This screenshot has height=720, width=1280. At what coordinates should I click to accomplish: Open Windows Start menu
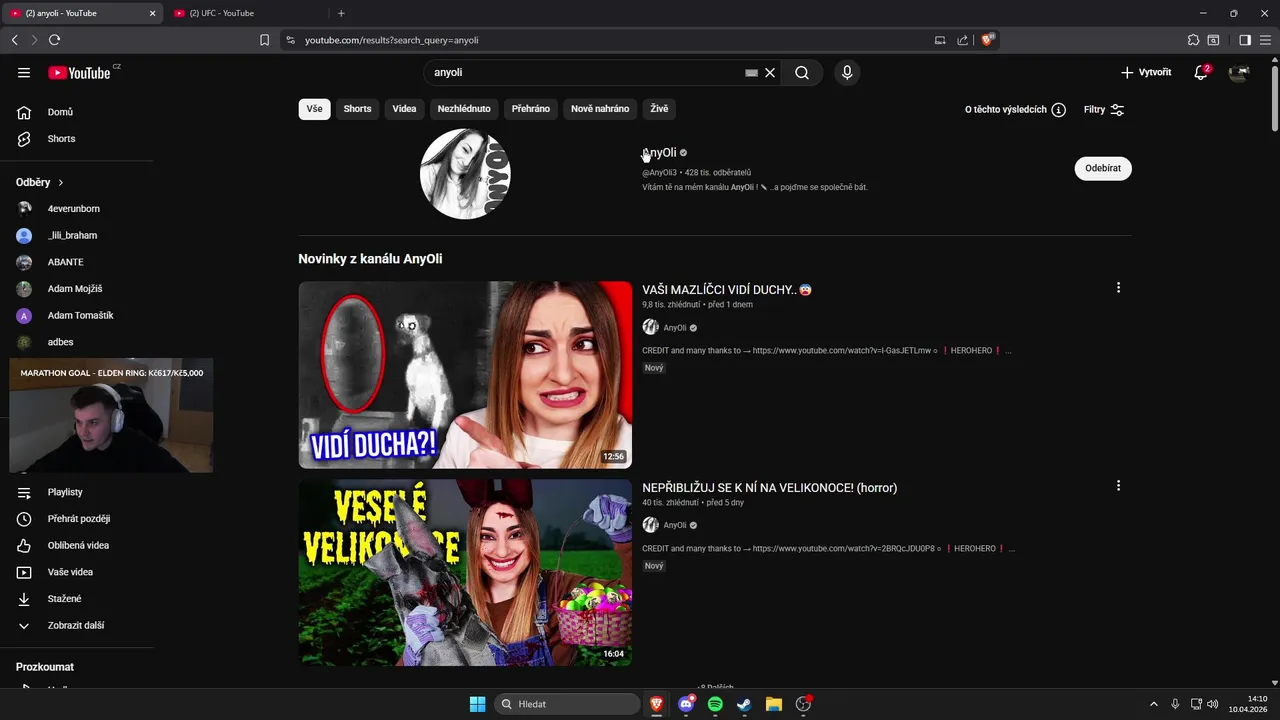(478, 704)
